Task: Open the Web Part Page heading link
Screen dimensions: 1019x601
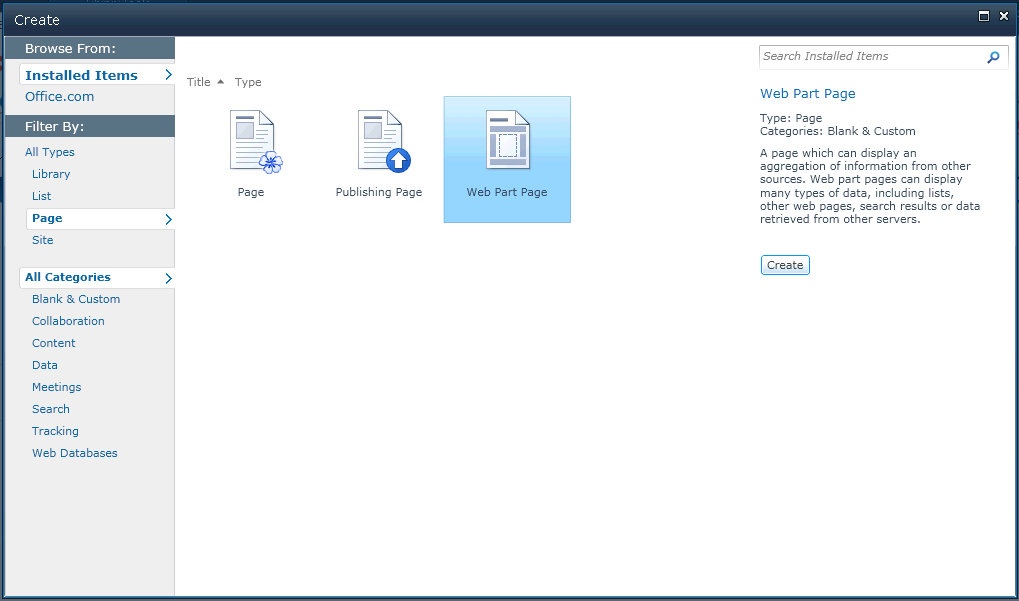Action: pyautogui.click(x=807, y=93)
